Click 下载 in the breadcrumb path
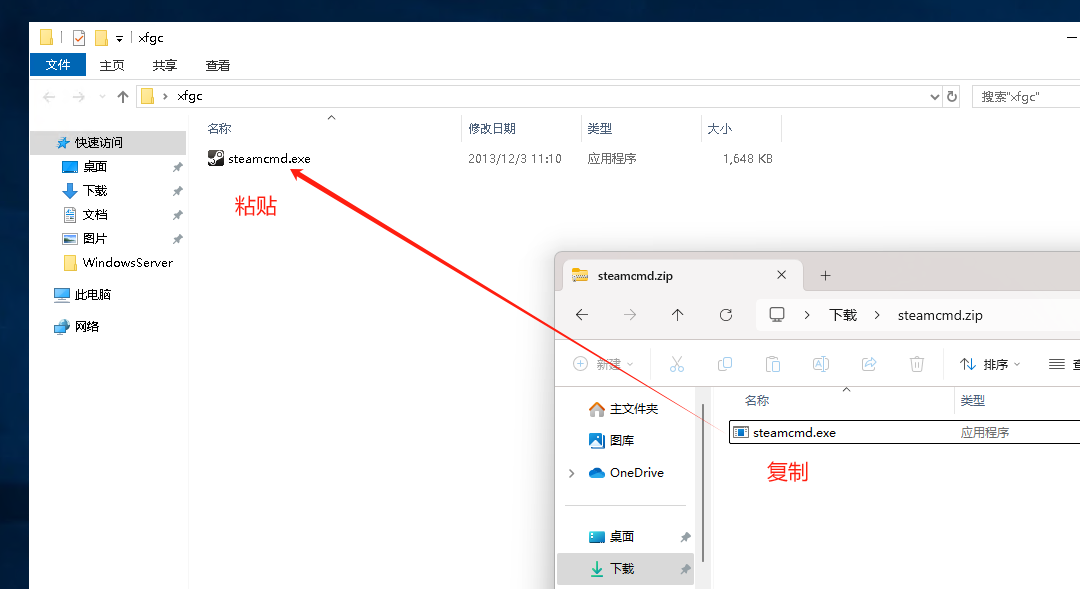This screenshot has width=1080, height=589. (843, 316)
